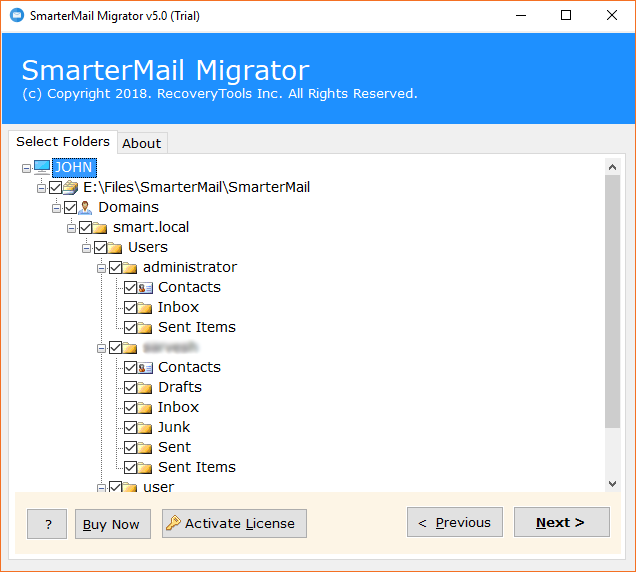
Task: Collapse the user node at bottom
Action: [101, 488]
